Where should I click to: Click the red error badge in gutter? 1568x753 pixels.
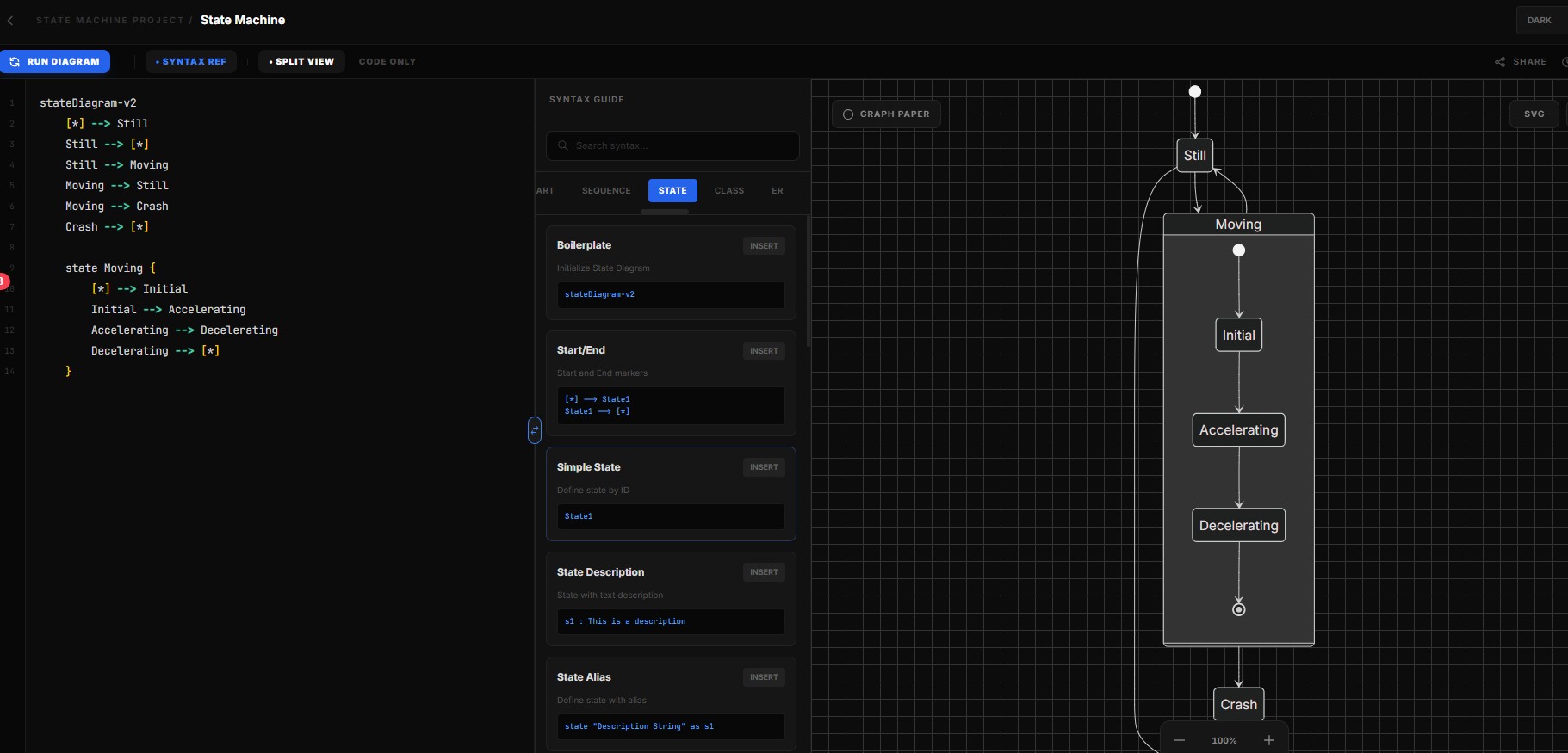pyautogui.click(x=3, y=281)
